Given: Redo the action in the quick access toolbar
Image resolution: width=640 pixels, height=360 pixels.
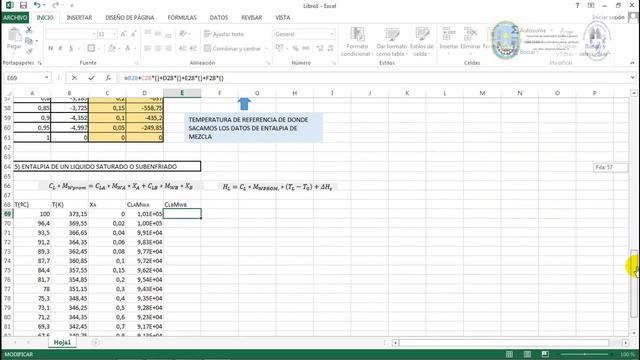Looking at the screenshot, I should tap(56, 5).
